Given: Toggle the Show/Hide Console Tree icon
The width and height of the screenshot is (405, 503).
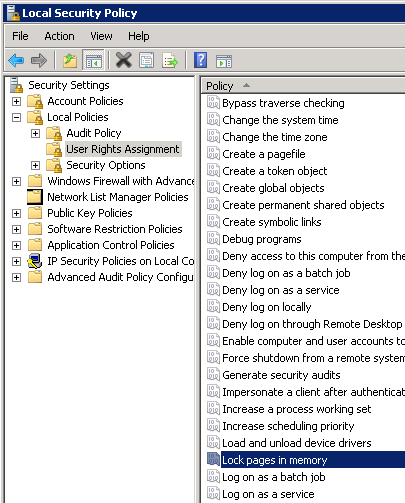Looking at the screenshot, I should [x=93, y=61].
